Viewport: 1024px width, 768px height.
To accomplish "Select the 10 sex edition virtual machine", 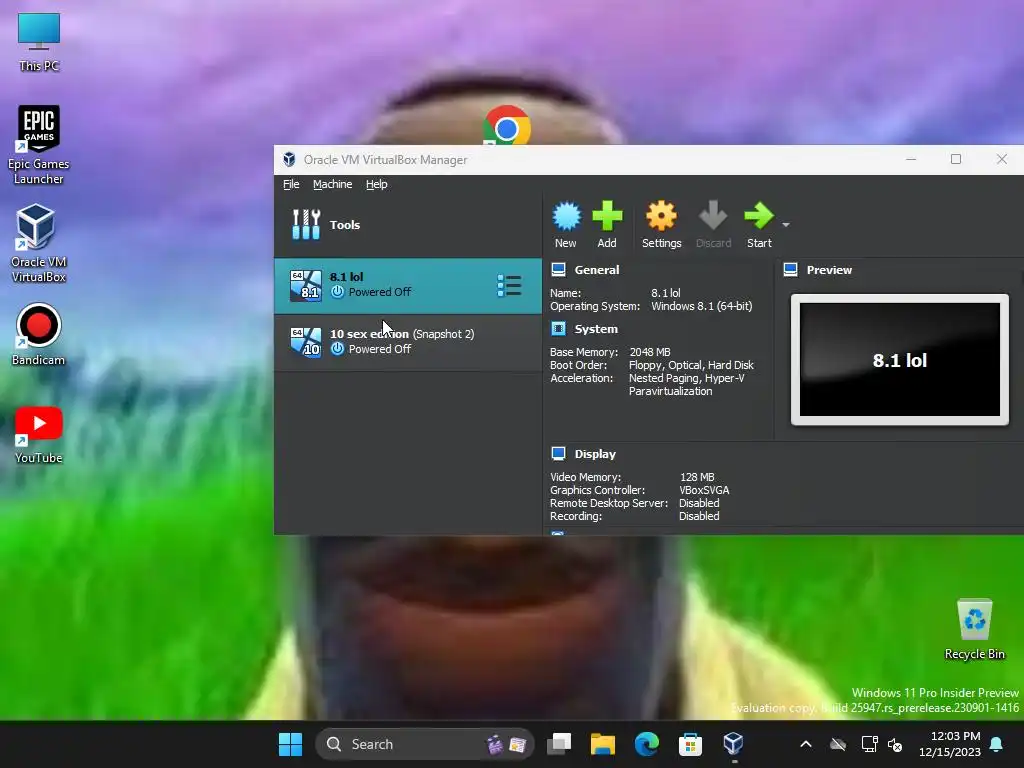I will pyautogui.click(x=408, y=342).
